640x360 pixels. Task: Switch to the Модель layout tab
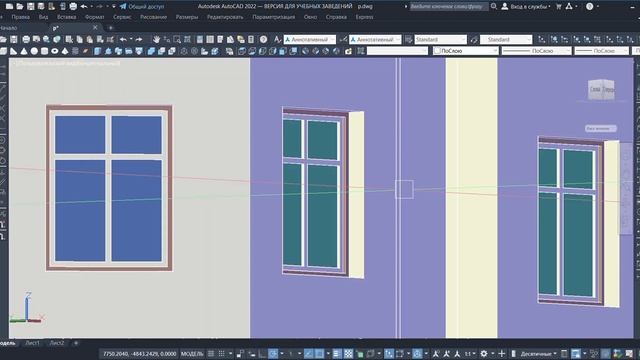click(x=7, y=343)
